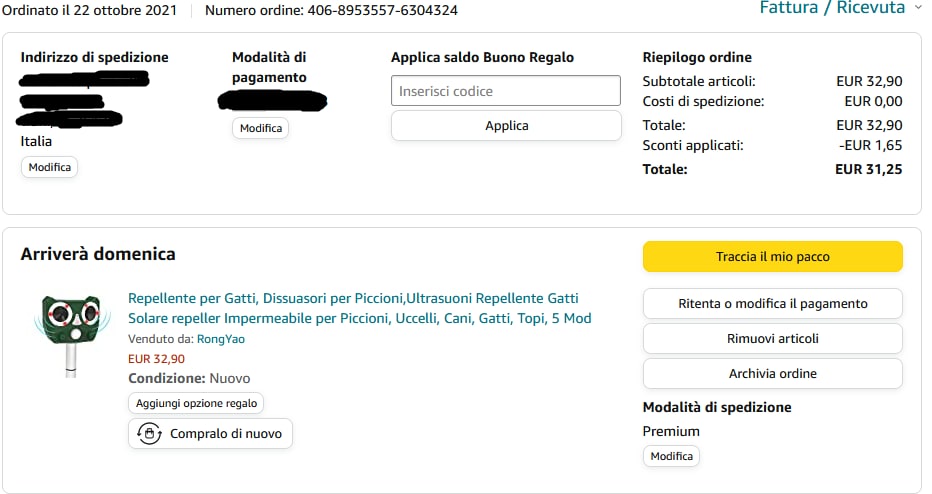Click Aggiungi opzione regalo
This screenshot has width=932, height=494.
click(x=196, y=403)
